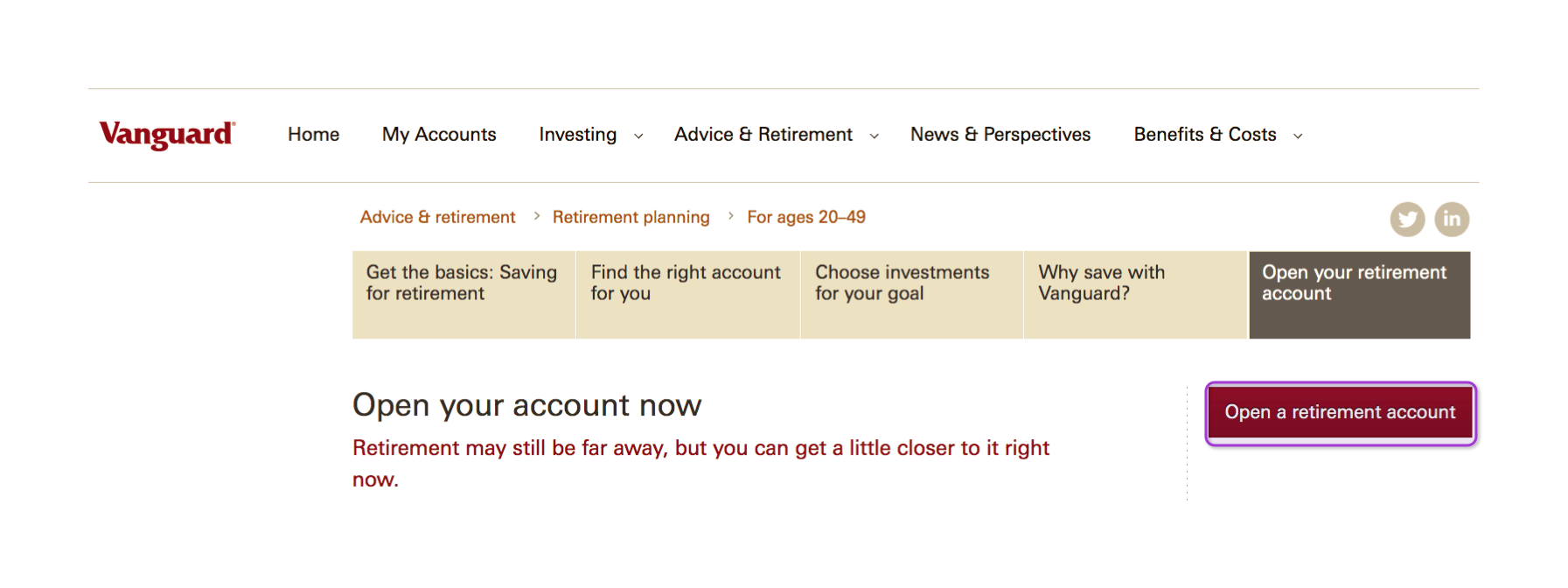Open the Home menu item
Image resolution: width=1568 pixels, height=588 pixels.
point(313,134)
